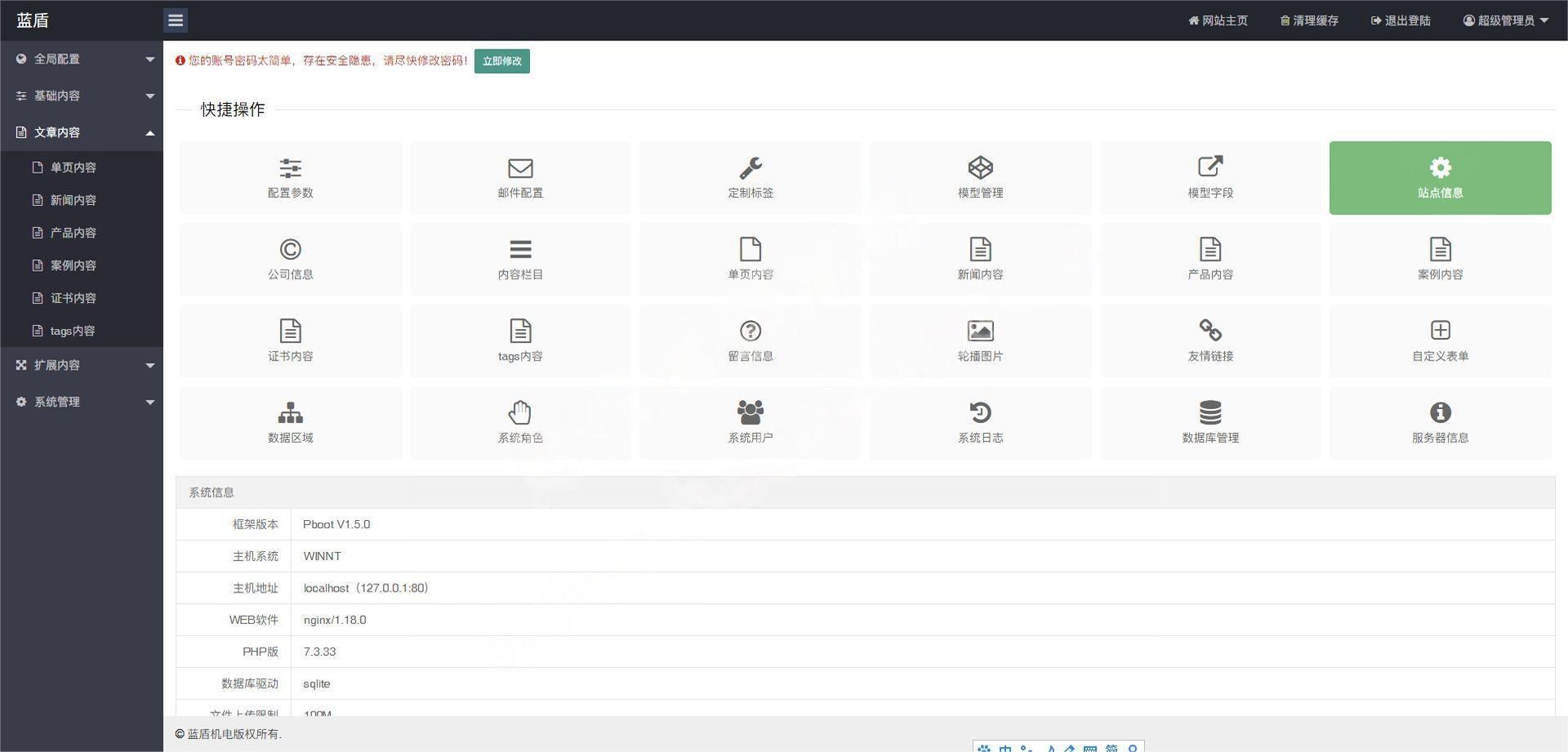Open 数据区域 sitemap shortcut
The width and height of the screenshot is (1568, 752).
click(290, 423)
